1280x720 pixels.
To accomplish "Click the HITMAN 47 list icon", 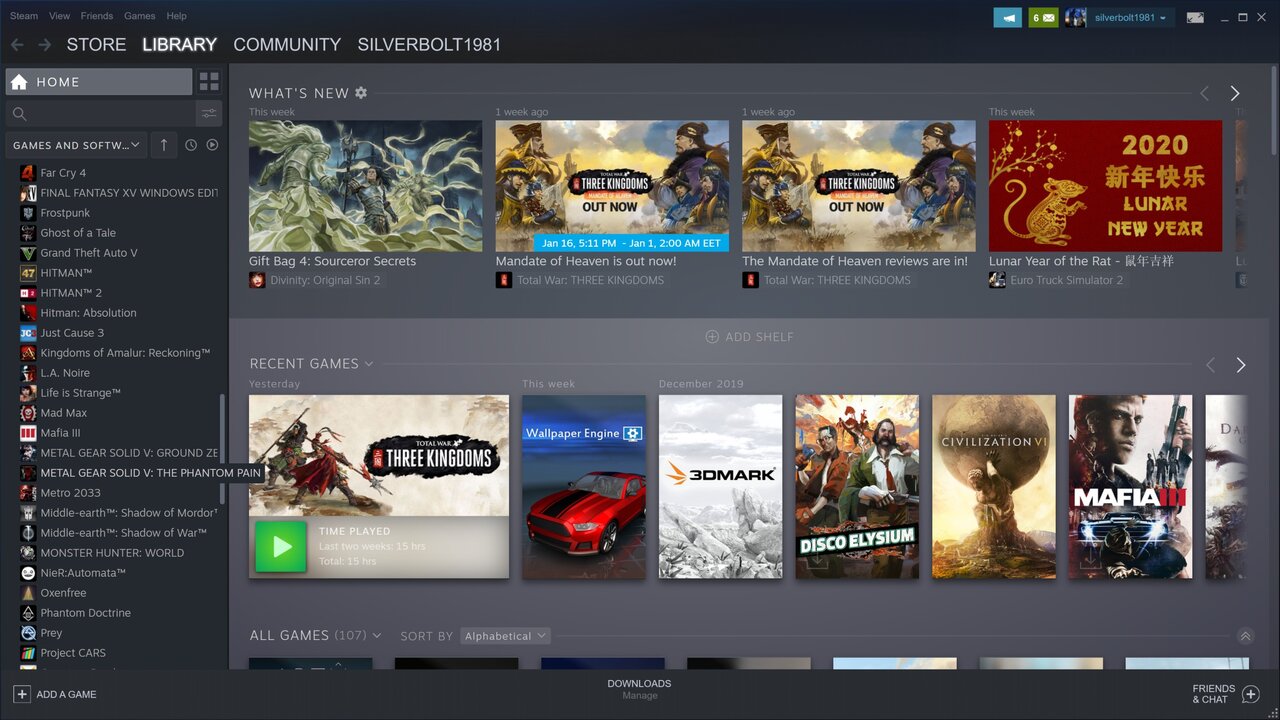I will pos(28,273).
